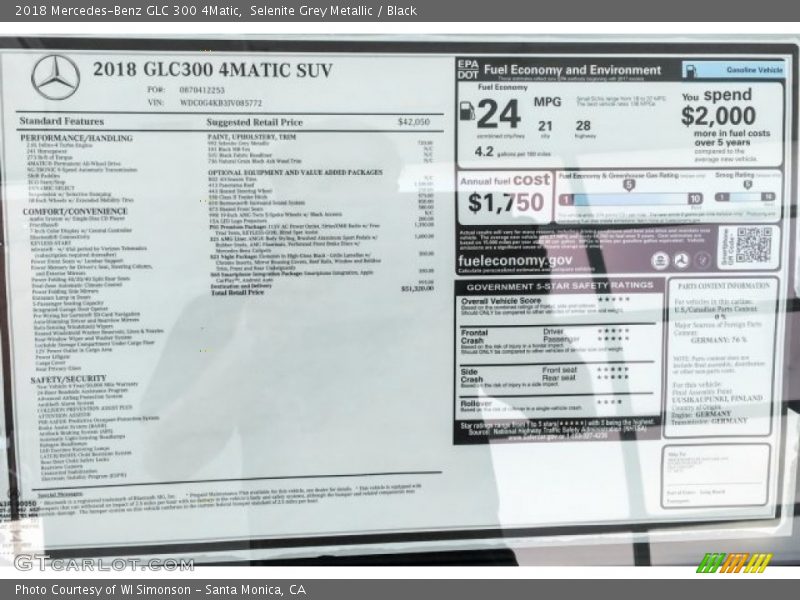
Task: Click the greenhouse gas rating marker 5
Action: coord(629,185)
